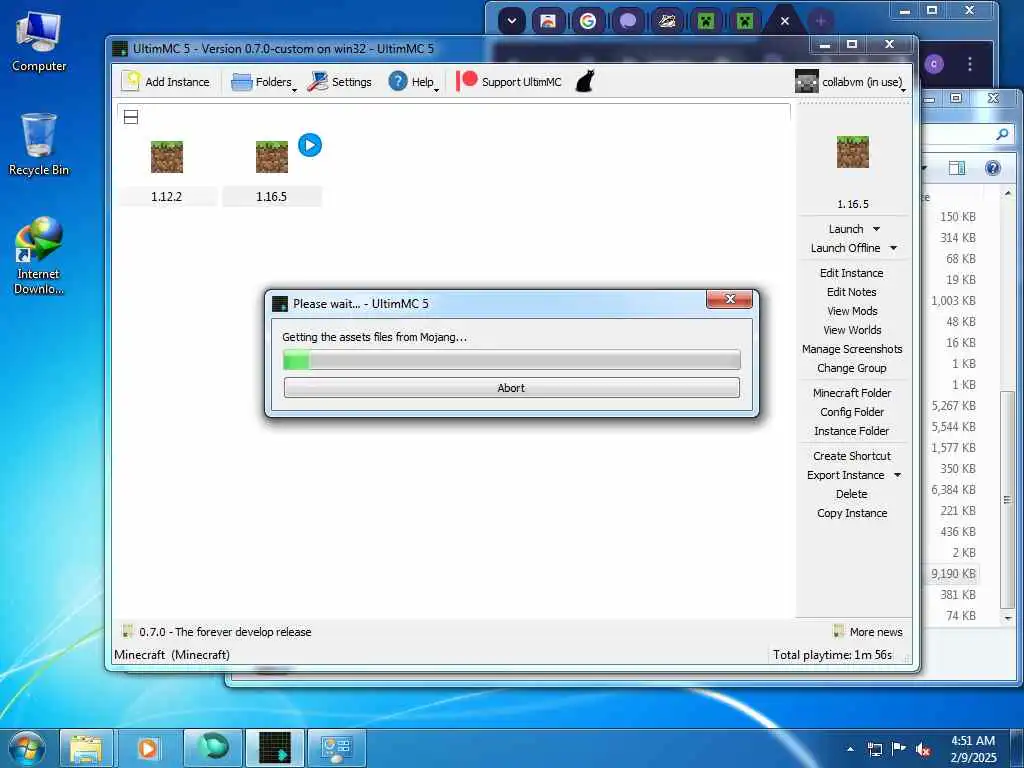Click the network tray icon

pos(874,749)
